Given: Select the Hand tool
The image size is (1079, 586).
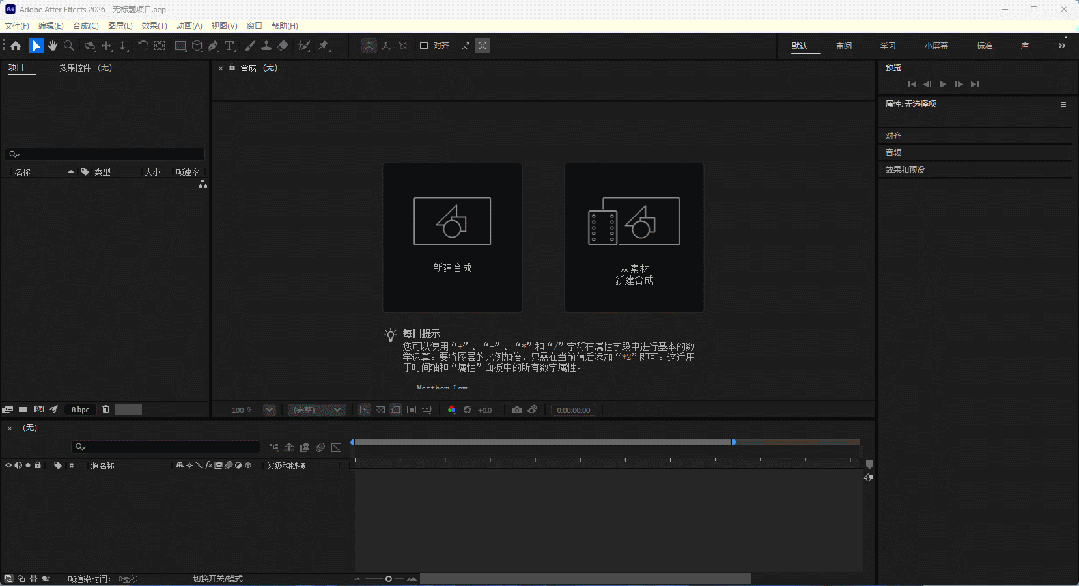Looking at the screenshot, I should click(52, 46).
